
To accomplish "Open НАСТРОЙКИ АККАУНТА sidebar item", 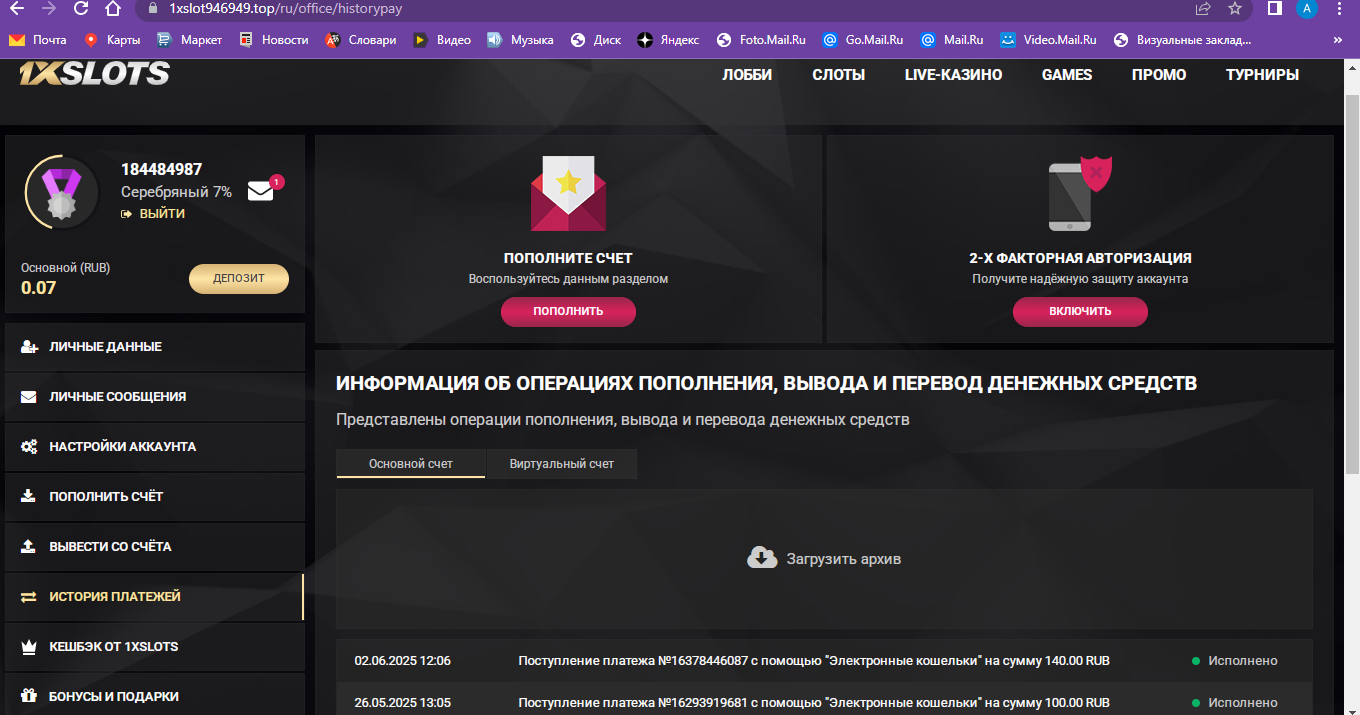I will tap(154, 447).
